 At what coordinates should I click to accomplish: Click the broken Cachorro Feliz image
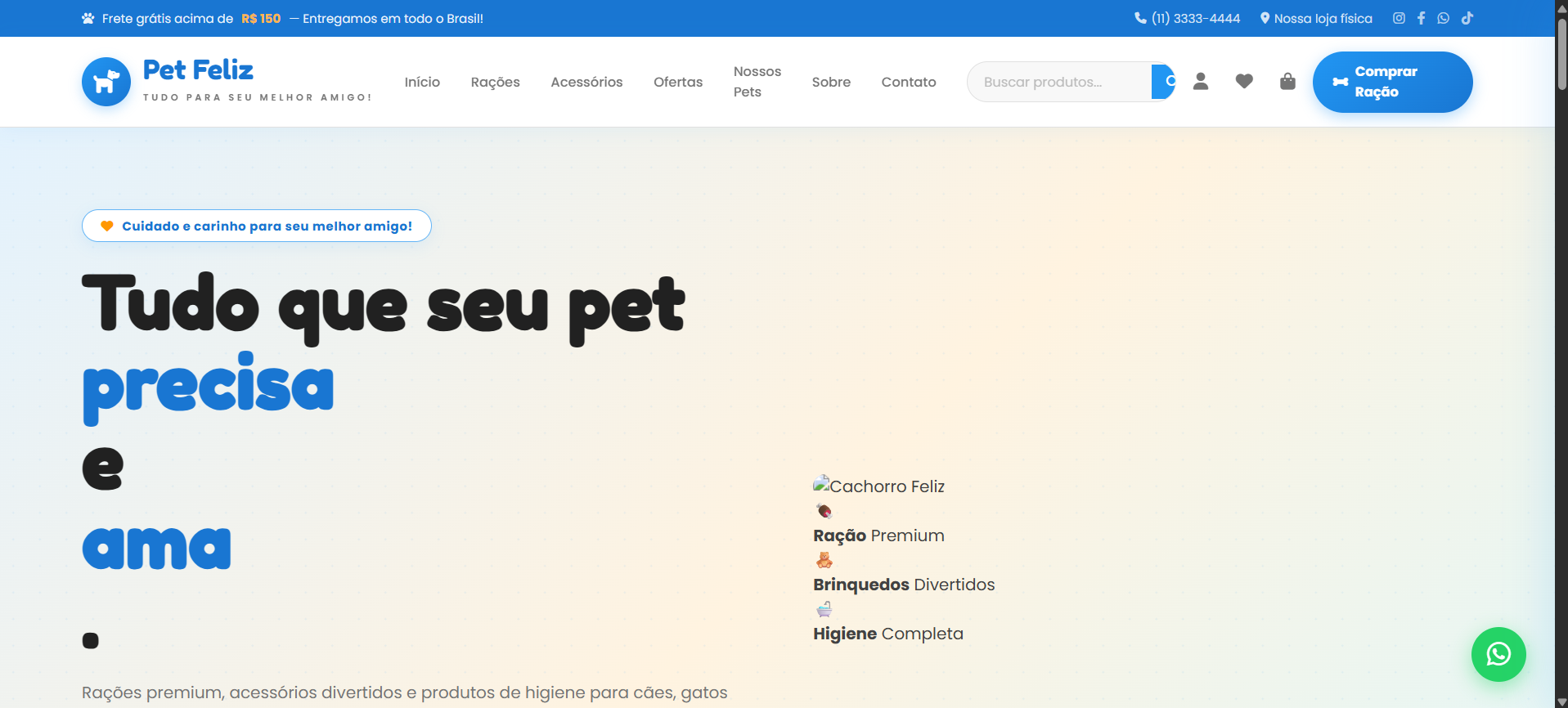tap(878, 486)
